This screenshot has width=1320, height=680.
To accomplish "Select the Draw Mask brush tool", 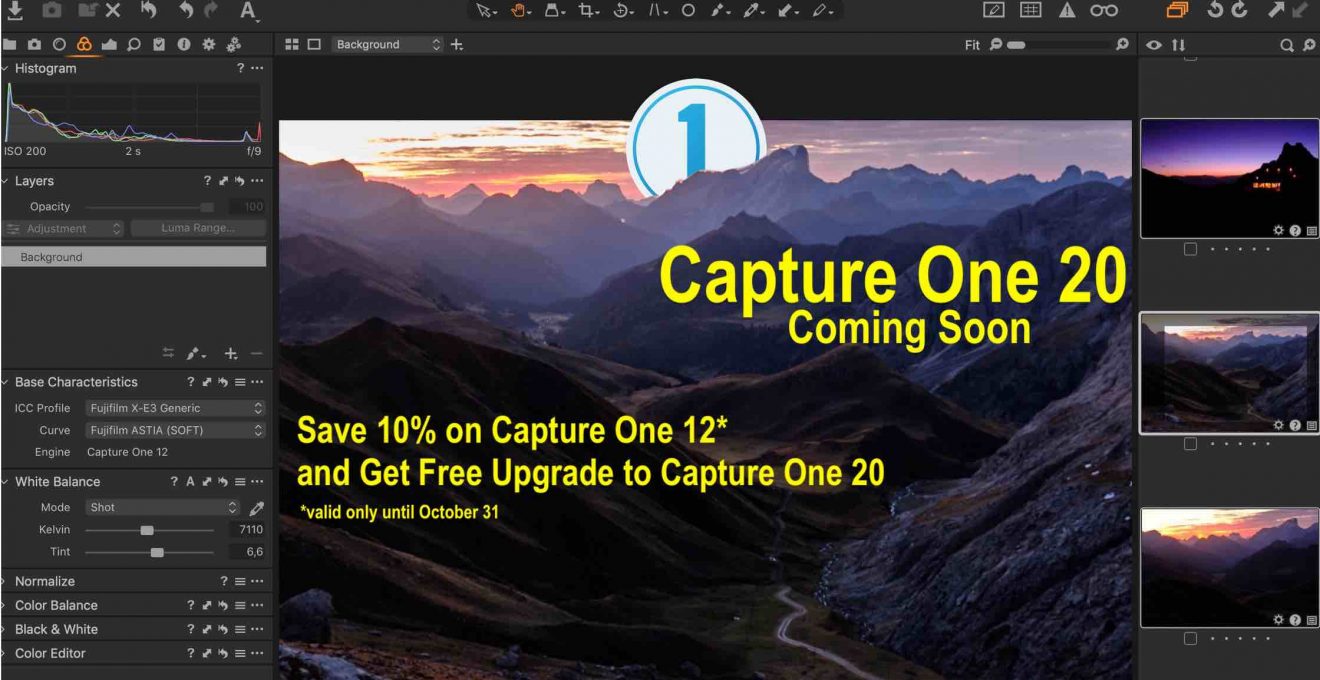I will (x=719, y=10).
